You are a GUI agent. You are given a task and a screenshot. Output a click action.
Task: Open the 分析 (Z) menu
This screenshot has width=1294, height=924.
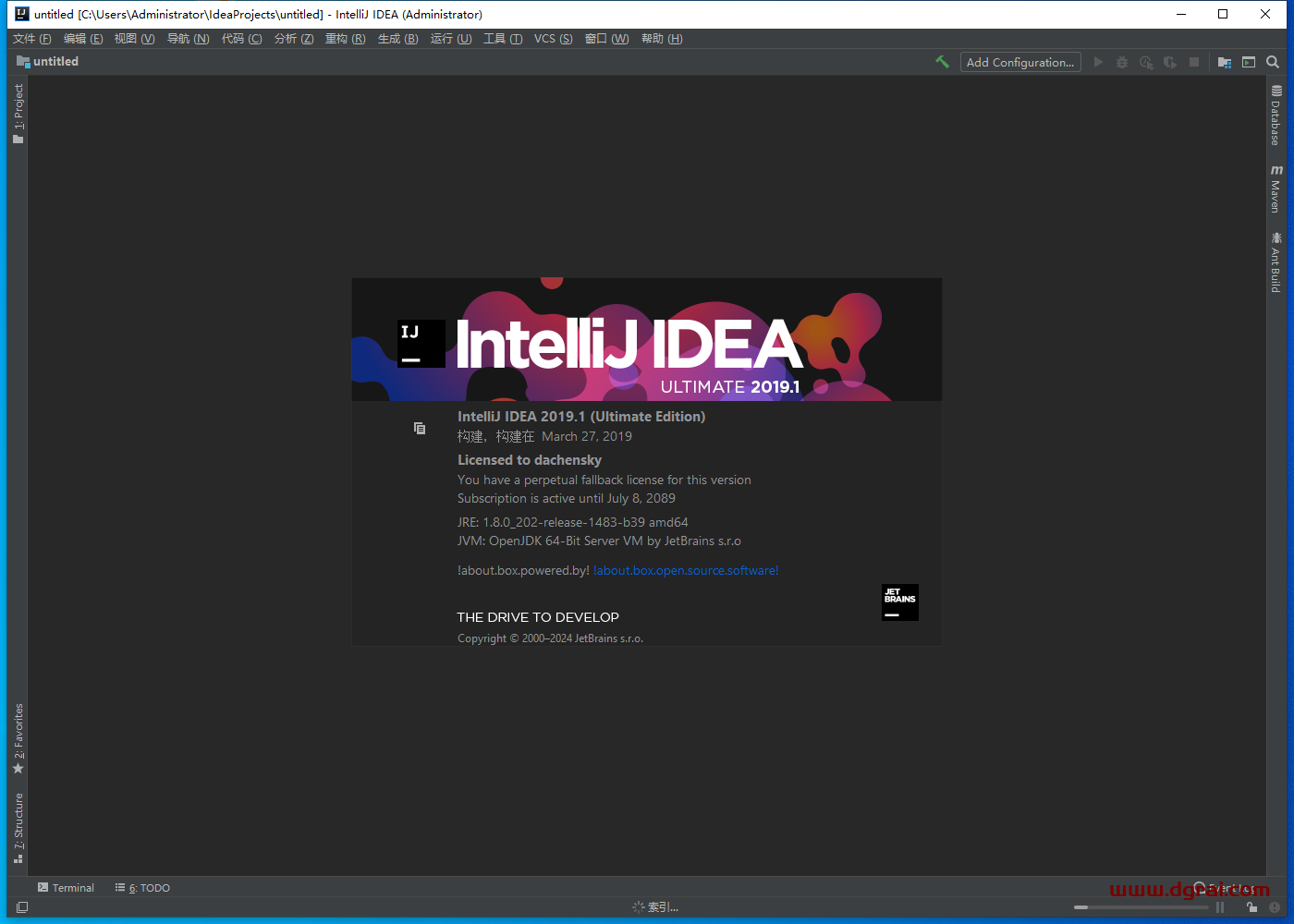(x=294, y=38)
